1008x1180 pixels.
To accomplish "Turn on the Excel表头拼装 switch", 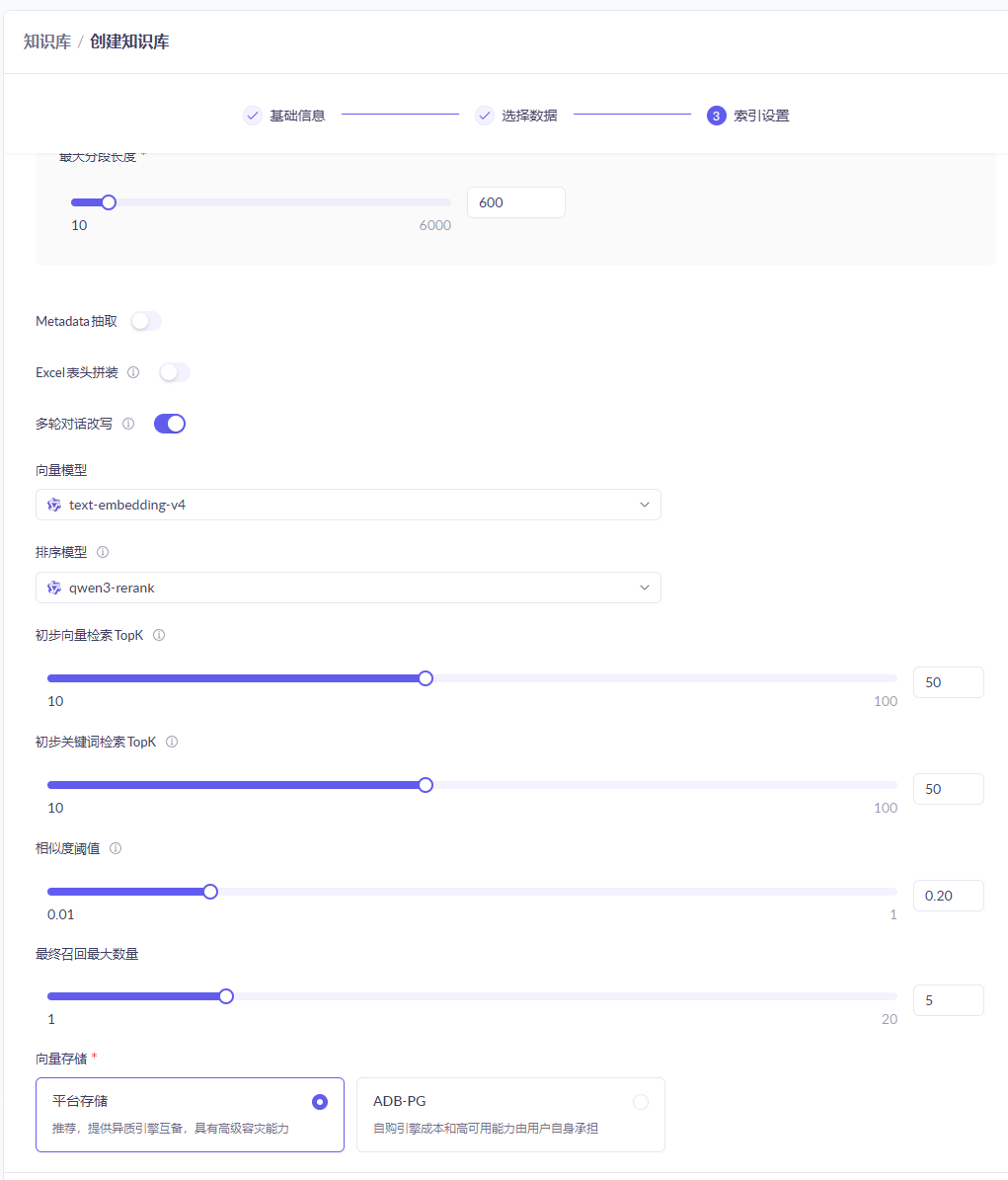I will (x=175, y=372).
